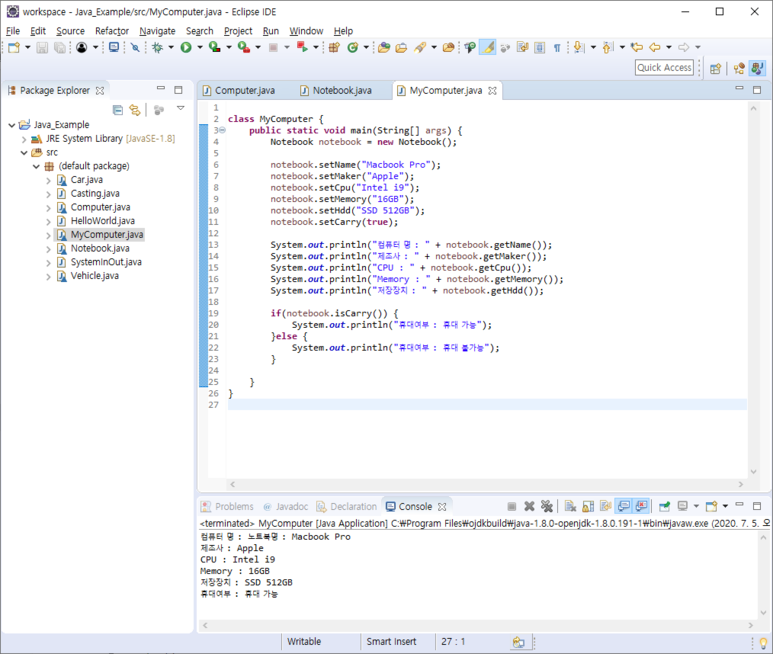Click the Quick Access search field
The height and width of the screenshot is (654, 773).
click(664, 68)
